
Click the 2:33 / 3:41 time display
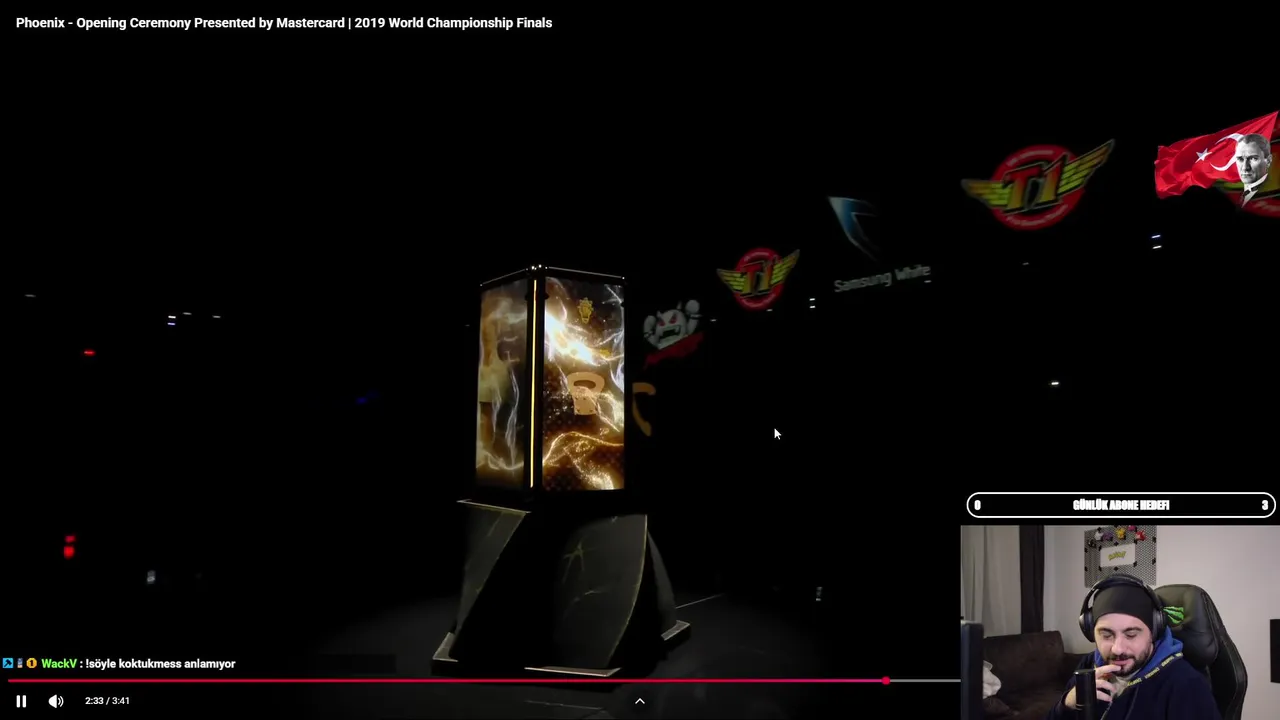pyautogui.click(x=107, y=701)
